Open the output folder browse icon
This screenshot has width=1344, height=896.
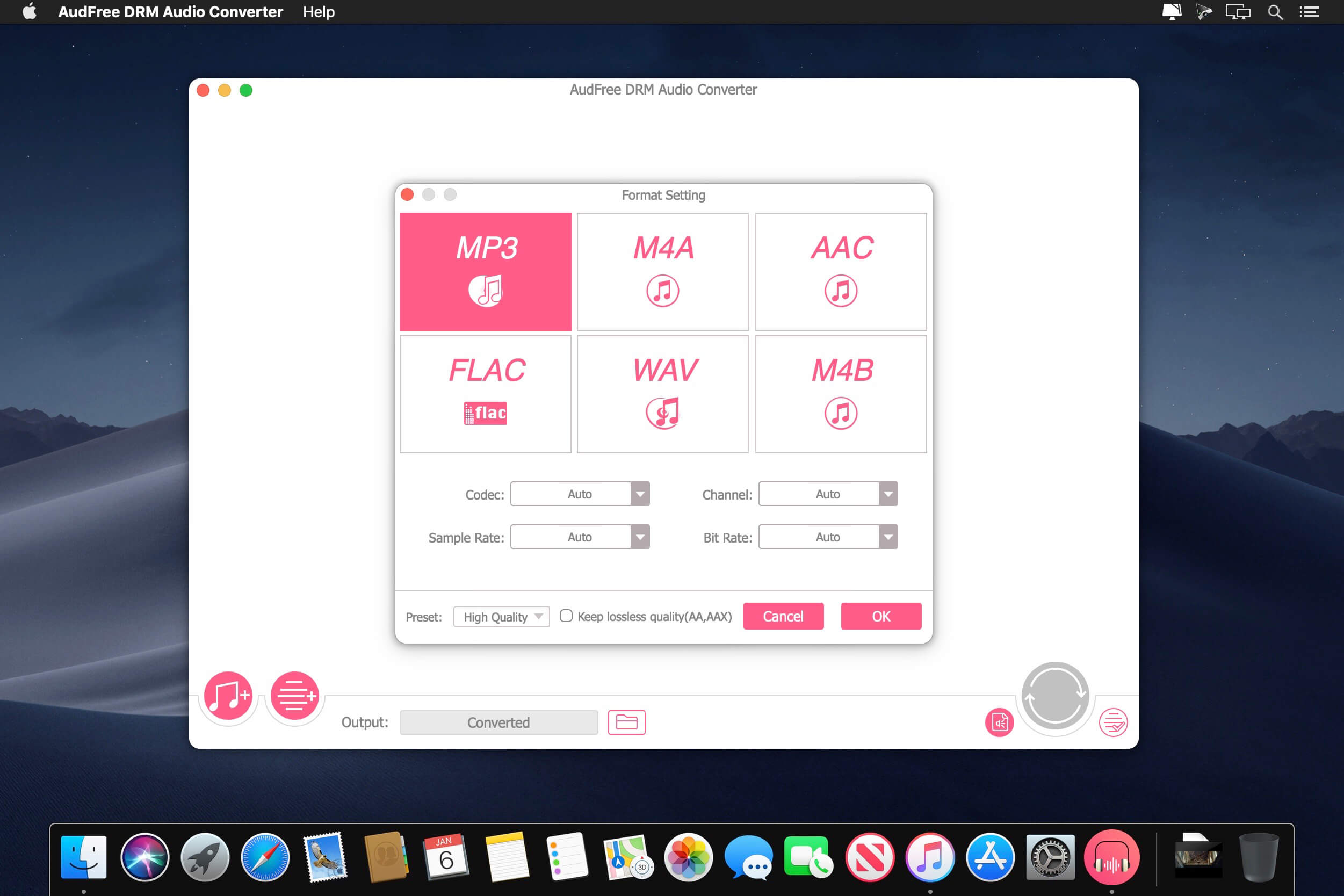pos(626,722)
